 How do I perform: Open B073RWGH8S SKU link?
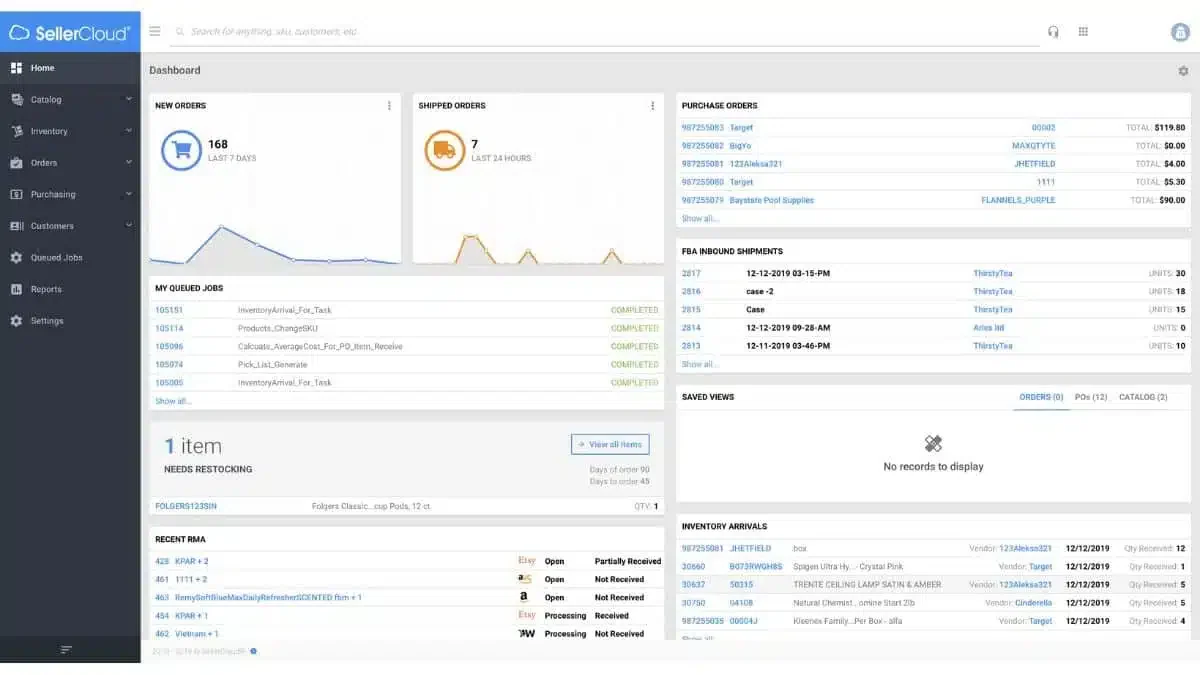point(755,566)
